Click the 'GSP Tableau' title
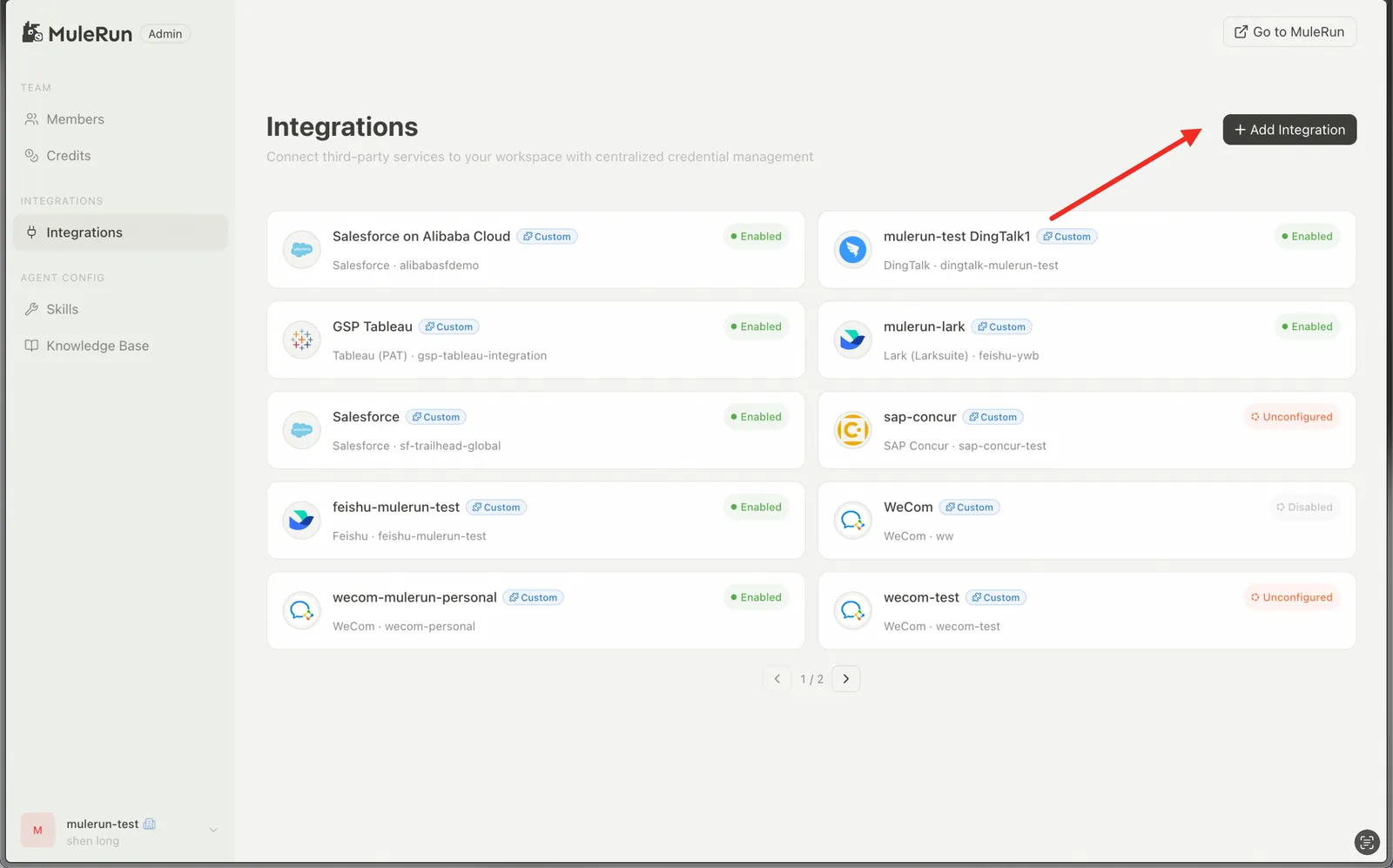Image resolution: width=1393 pixels, height=868 pixels. [373, 326]
